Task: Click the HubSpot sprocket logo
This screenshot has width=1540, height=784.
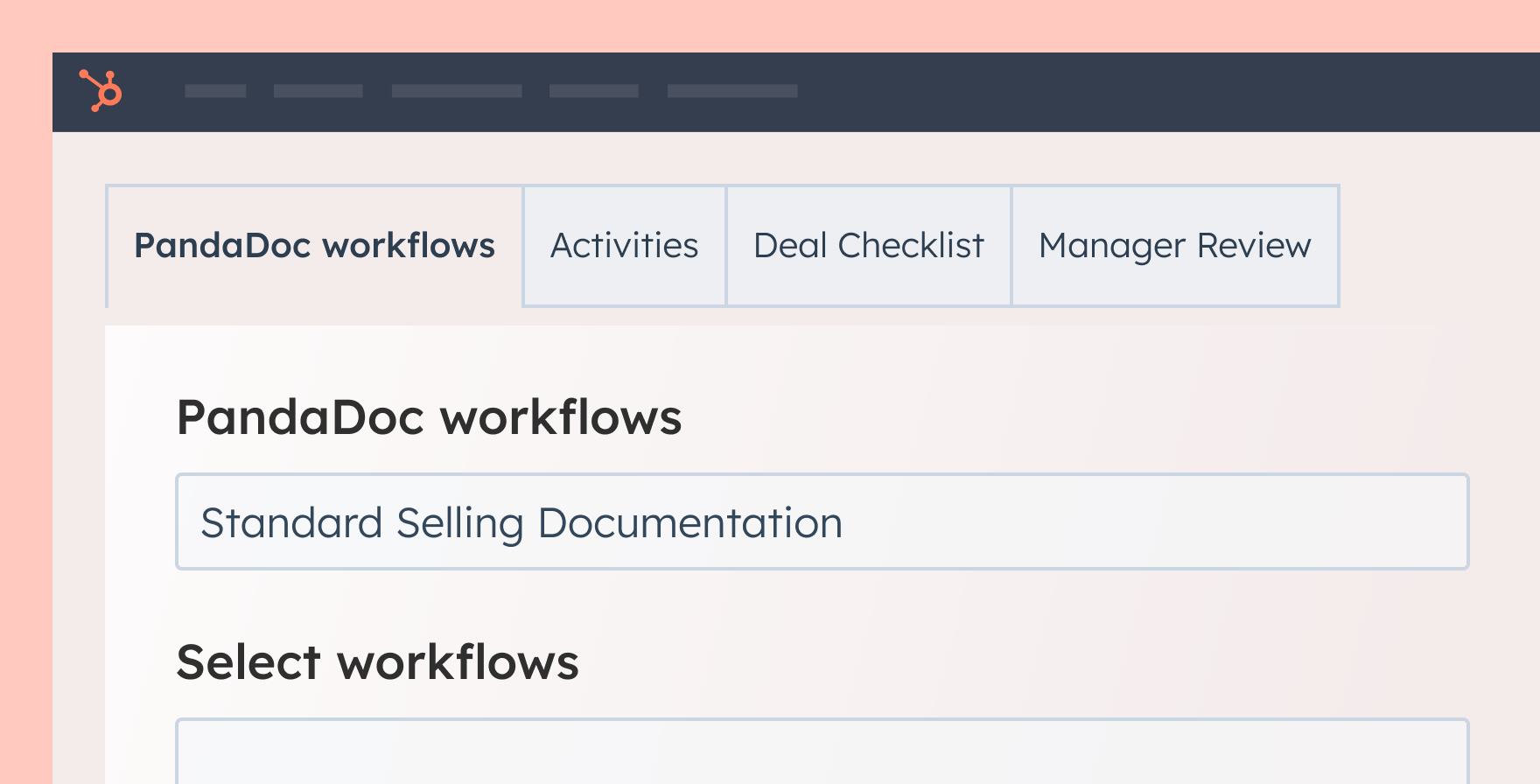Action: [x=101, y=90]
